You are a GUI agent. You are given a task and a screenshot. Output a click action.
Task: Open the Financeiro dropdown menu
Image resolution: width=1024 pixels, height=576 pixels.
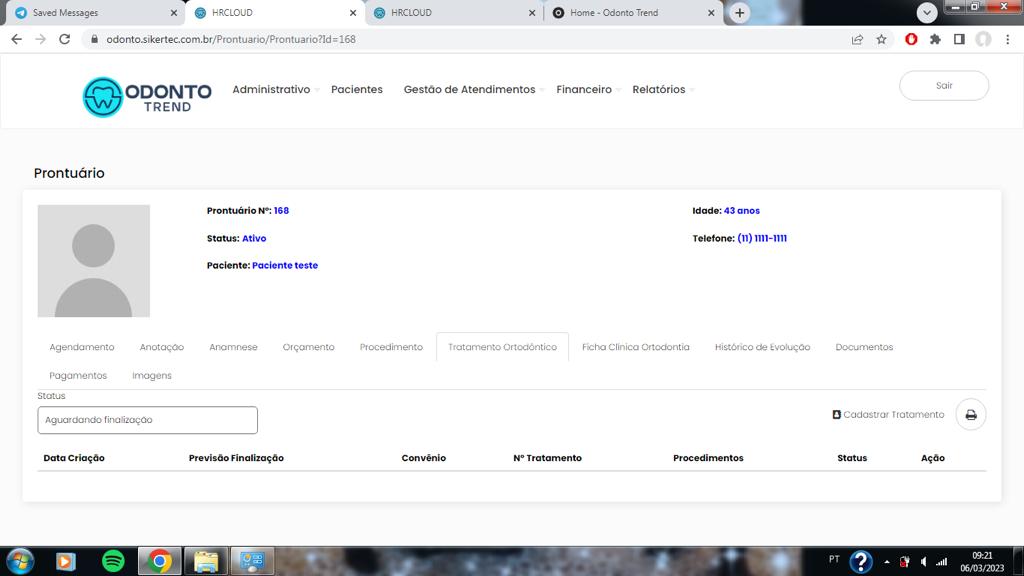click(585, 90)
